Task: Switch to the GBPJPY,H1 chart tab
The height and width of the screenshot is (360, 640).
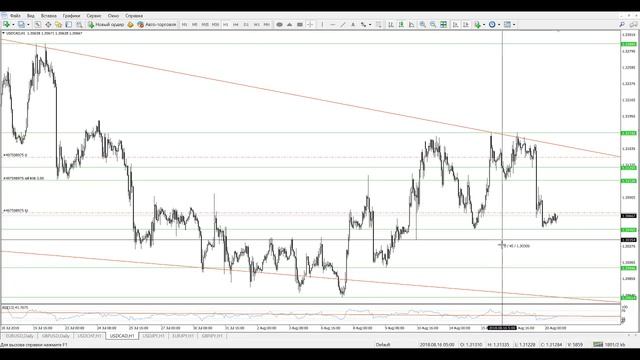Action: pos(212,336)
